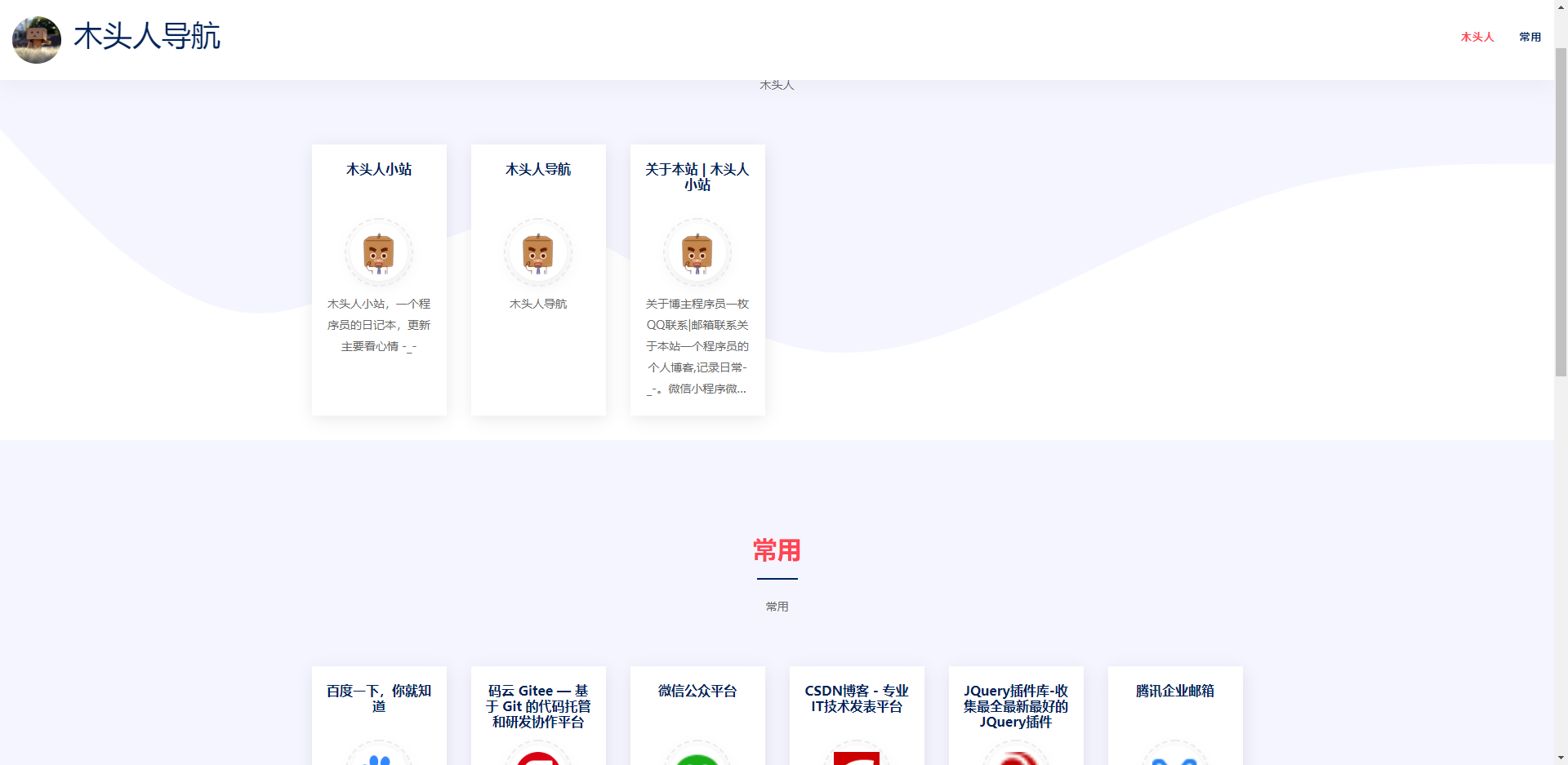Open the 百度一下，你就知道 link
This screenshot has height=765, width=1568.
pyautogui.click(x=379, y=698)
